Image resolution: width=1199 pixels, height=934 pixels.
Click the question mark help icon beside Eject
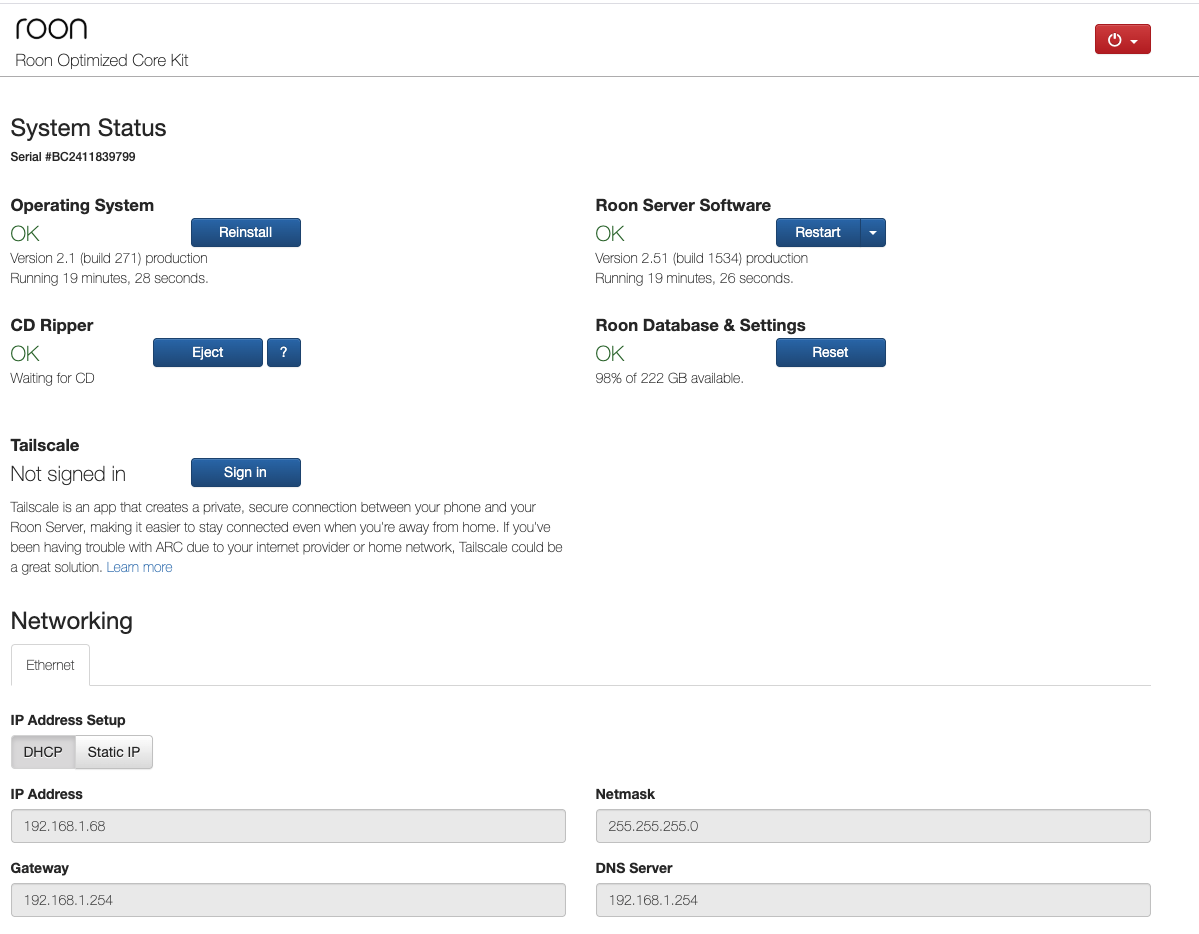click(283, 352)
